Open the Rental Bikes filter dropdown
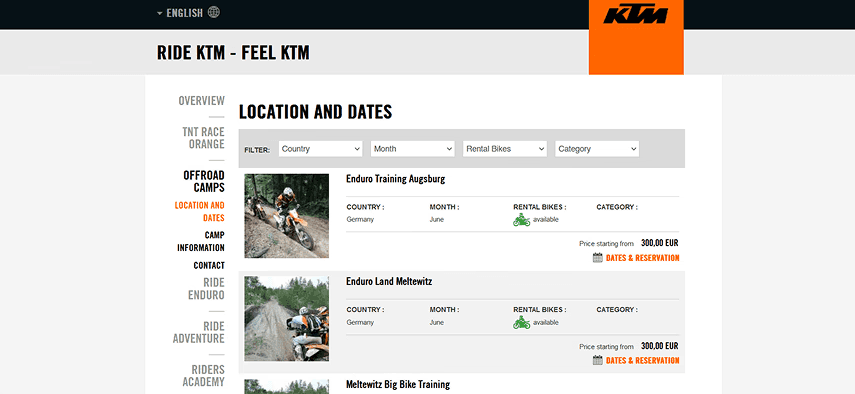This screenshot has width=855, height=394. click(x=505, y=149)
